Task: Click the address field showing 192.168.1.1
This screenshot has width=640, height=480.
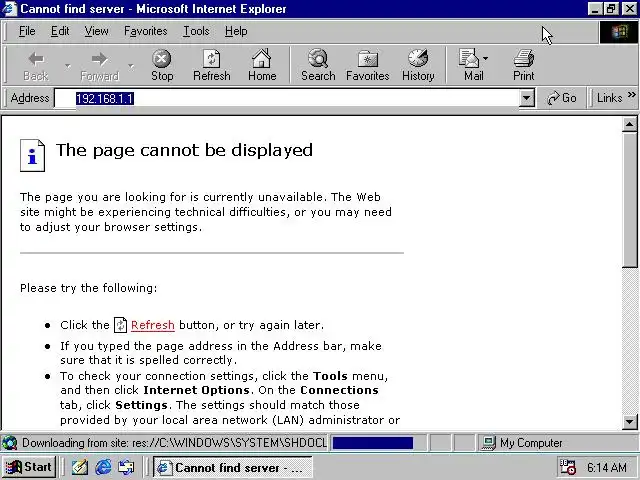Action: (x=287, y=98)
